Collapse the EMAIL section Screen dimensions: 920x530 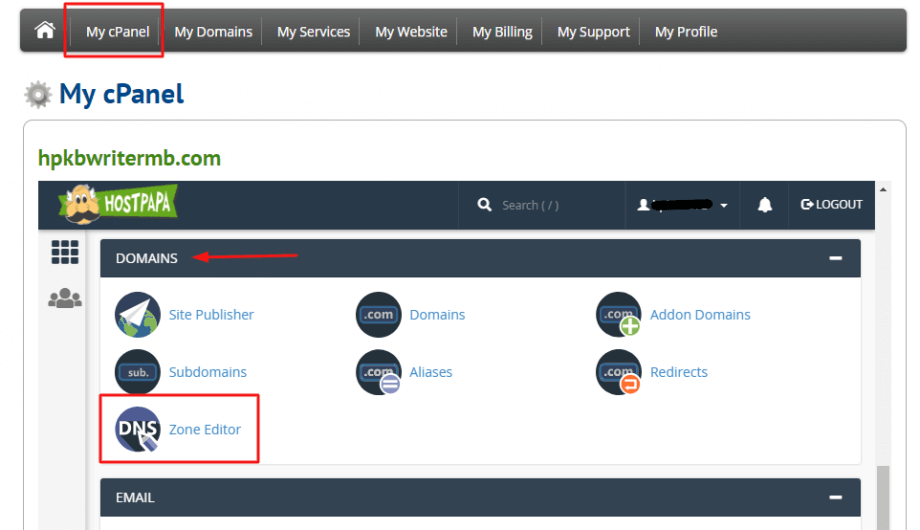click(x=836, y=497)
